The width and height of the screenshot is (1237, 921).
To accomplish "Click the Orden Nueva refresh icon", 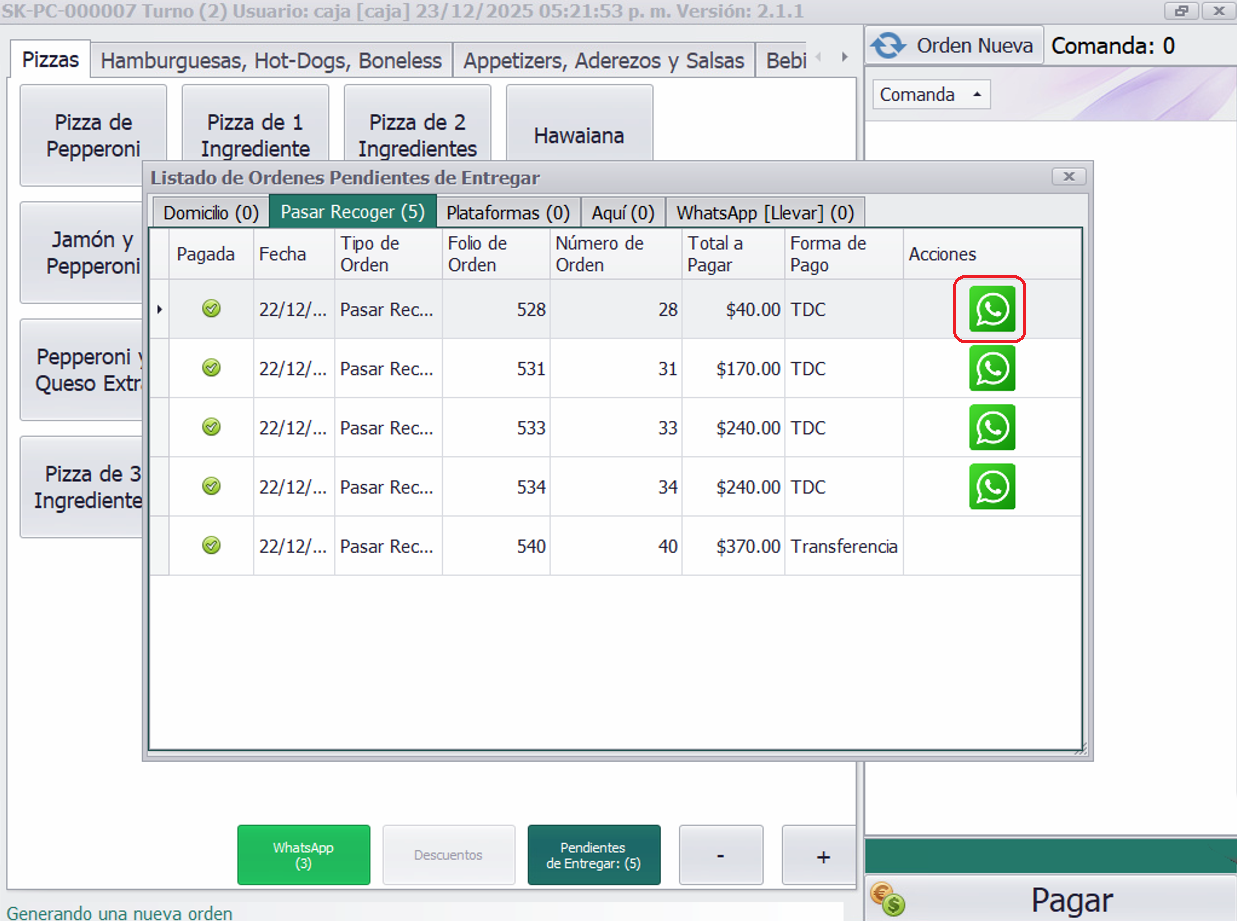I will coord(886,46).
